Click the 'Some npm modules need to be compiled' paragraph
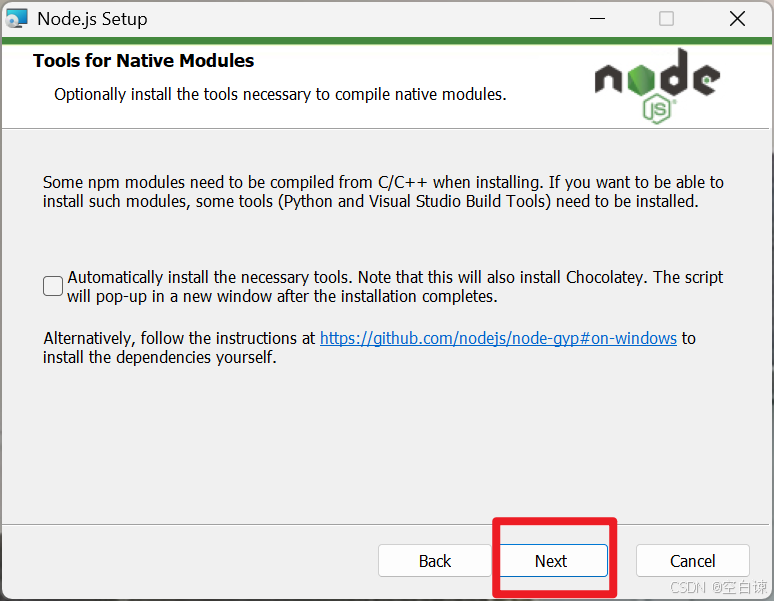The width and height of the screenshot is (774, 601). [x=383, y=192]
